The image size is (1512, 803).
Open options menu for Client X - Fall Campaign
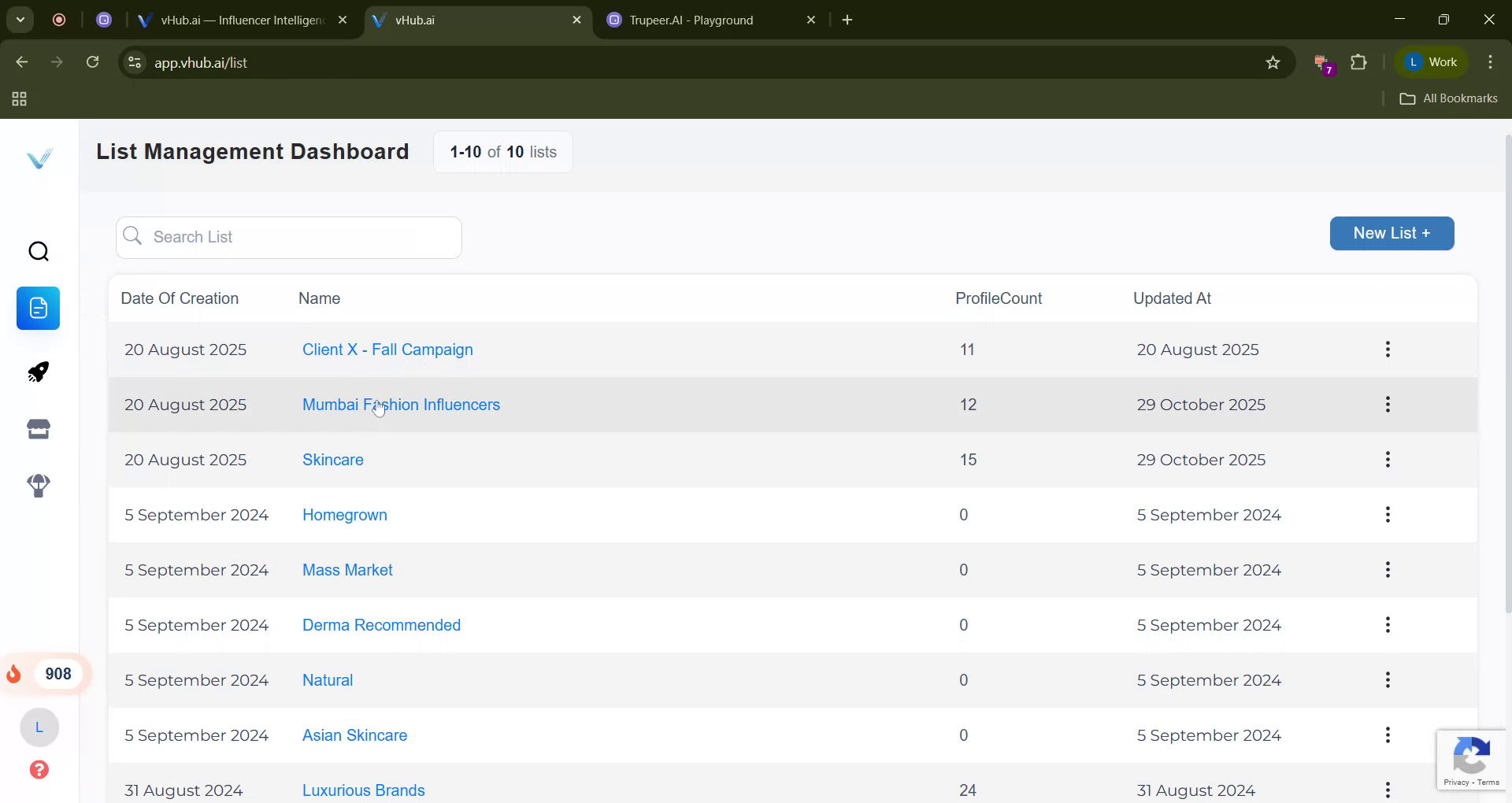pos(1388,349)
